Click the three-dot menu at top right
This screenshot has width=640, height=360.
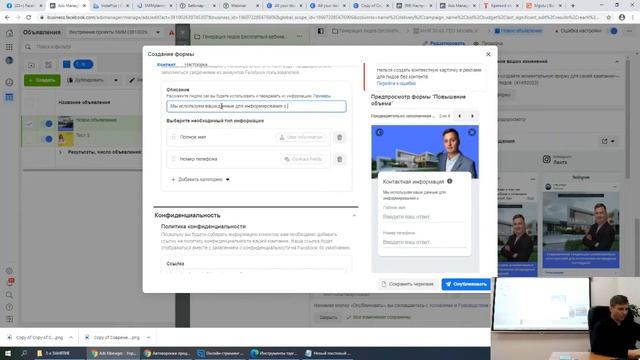click(629, 31)
